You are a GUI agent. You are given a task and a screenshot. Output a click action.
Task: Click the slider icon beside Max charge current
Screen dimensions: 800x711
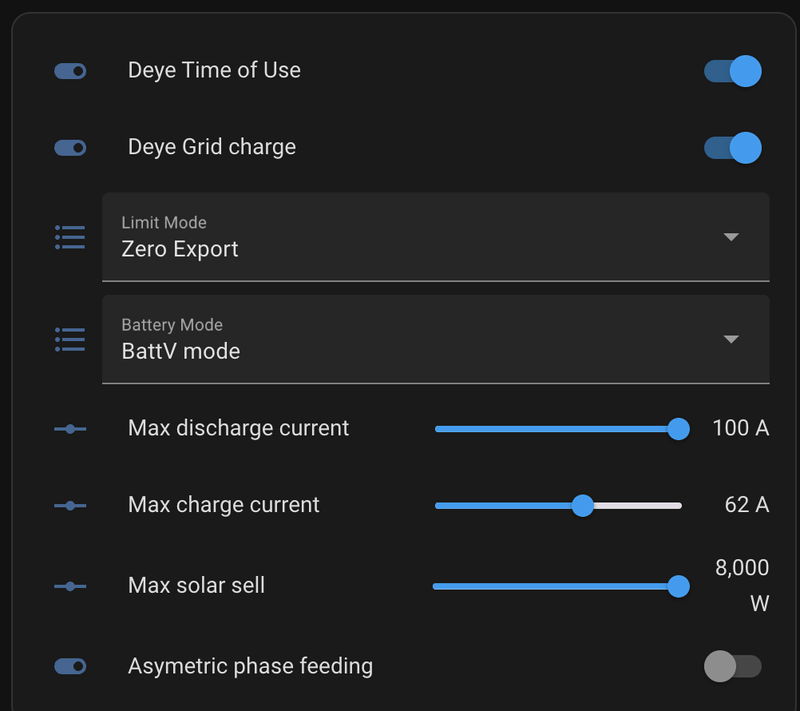pos(70,506)
